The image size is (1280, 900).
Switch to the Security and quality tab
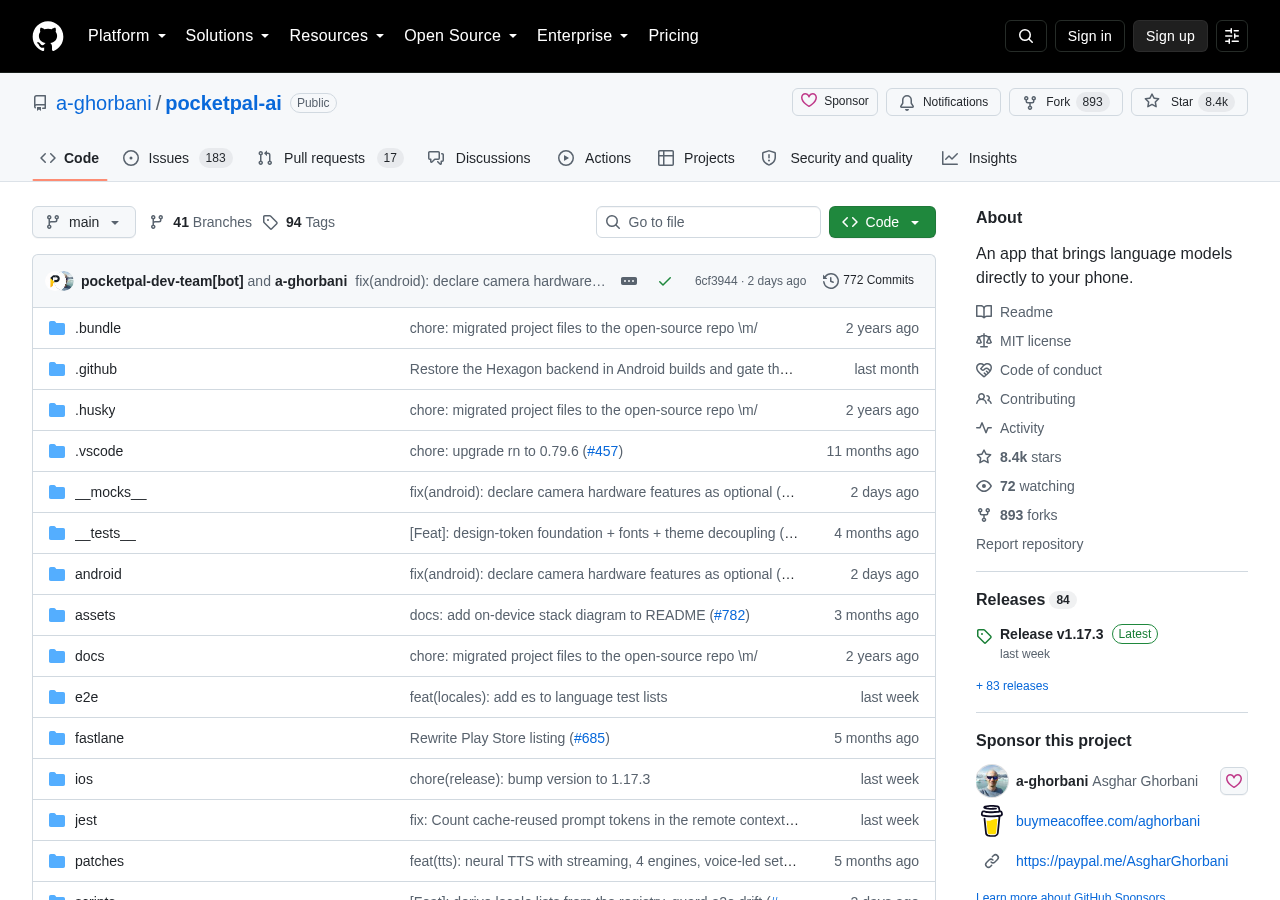(837, 158)
